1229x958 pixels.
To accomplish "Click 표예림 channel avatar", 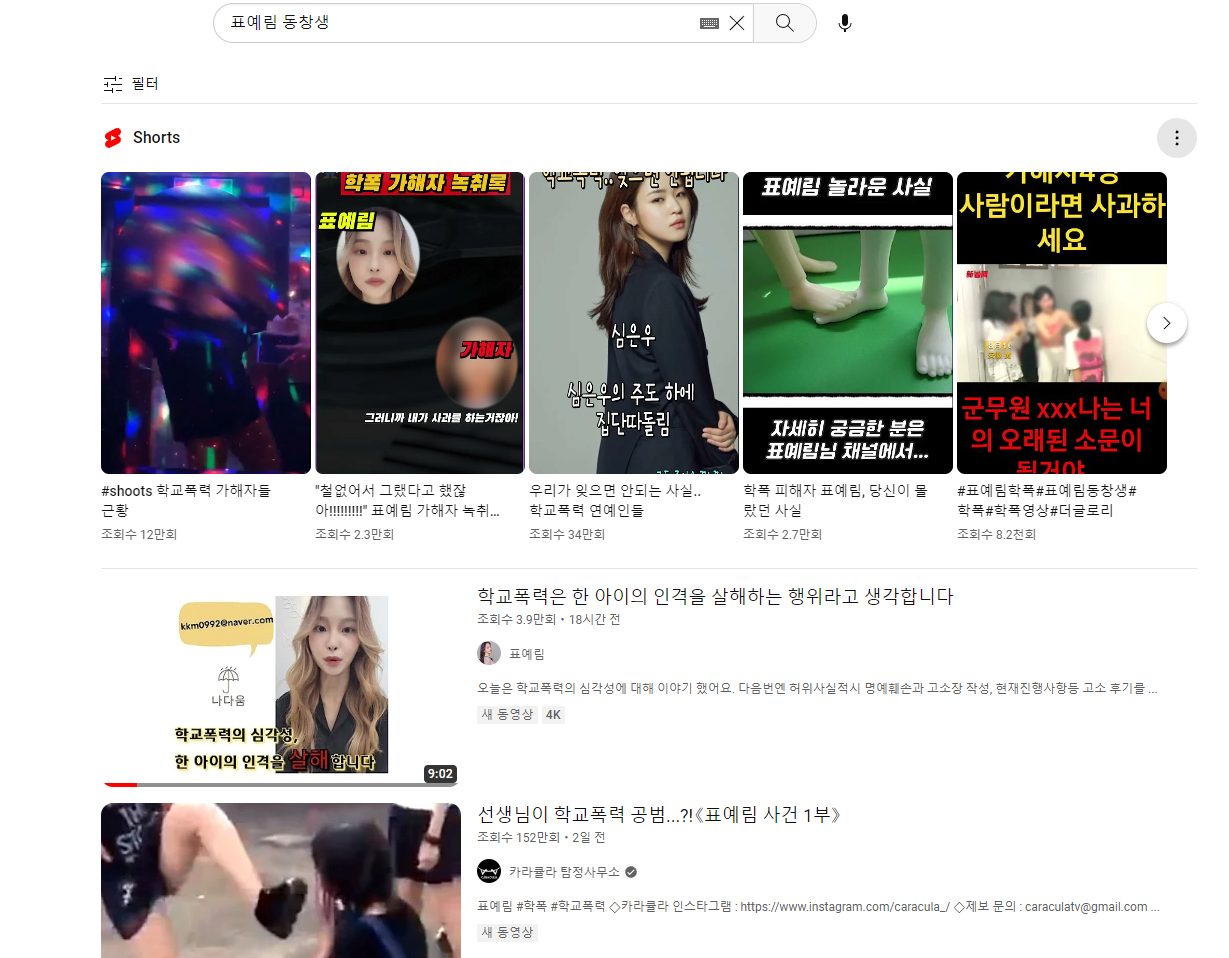I will [489, 653].
